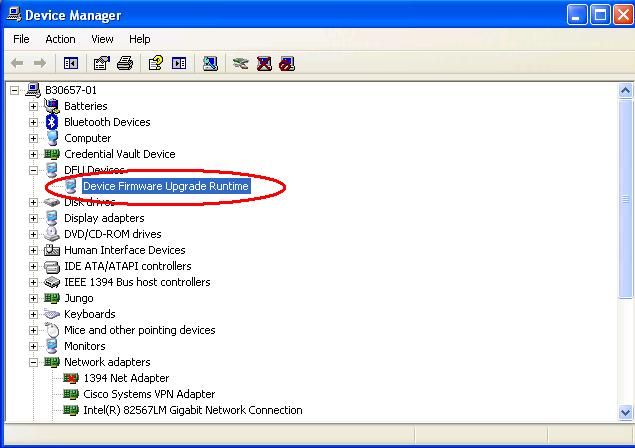Select the Display adapters label

tap(104, 218)
